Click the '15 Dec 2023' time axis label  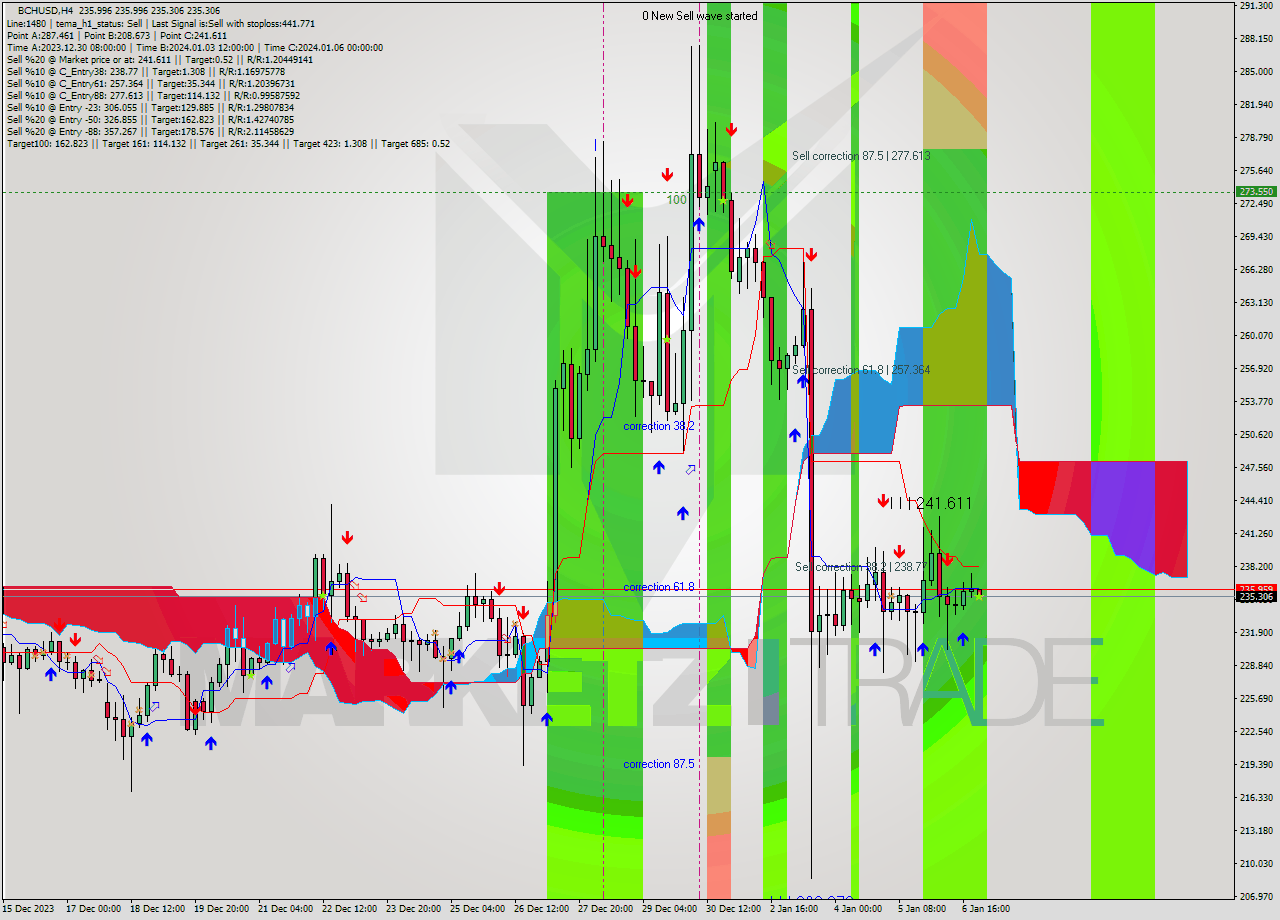click(x=29, y=910)
